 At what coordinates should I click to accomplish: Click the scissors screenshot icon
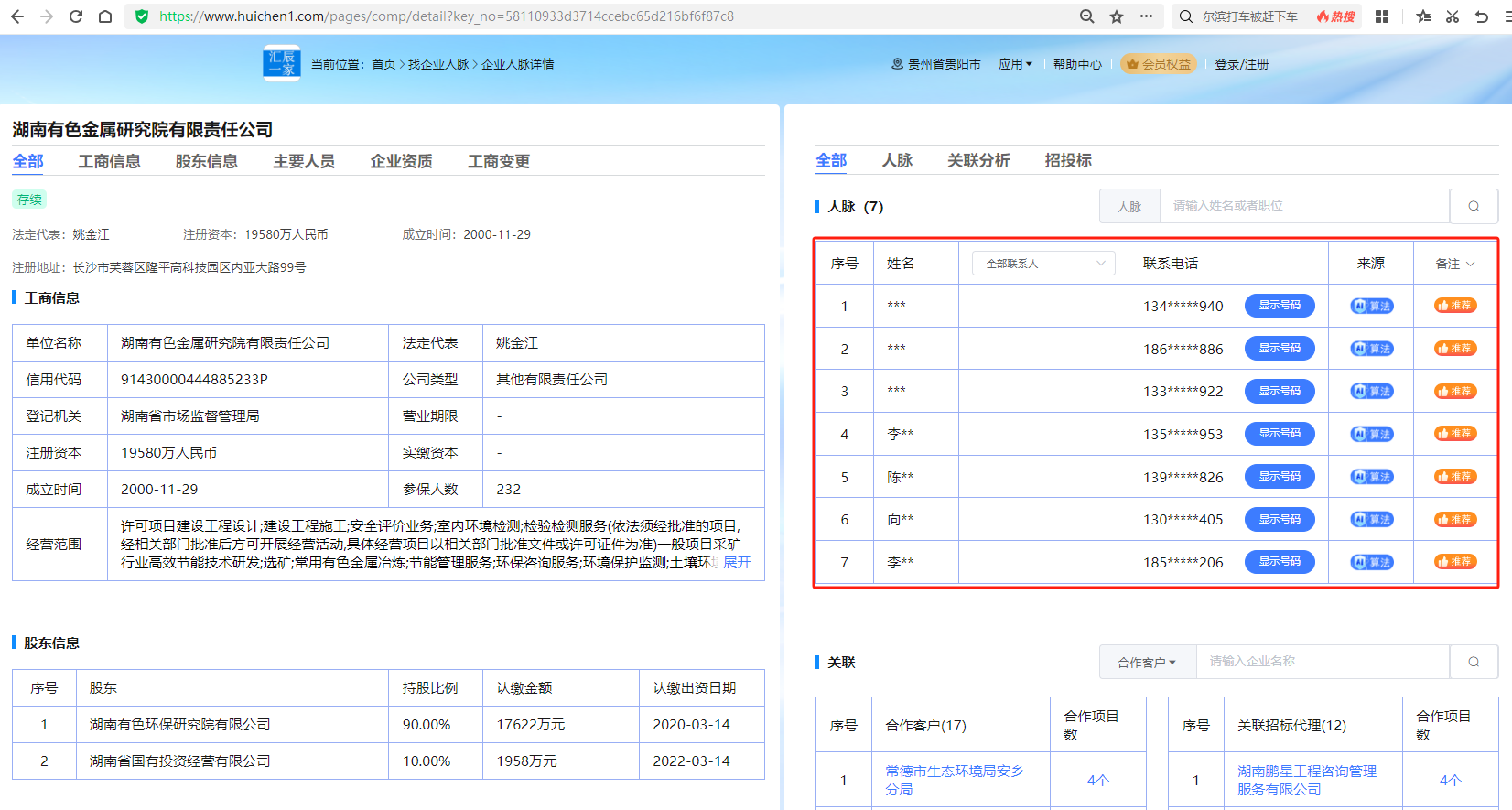pyautogui.click(x=1453, y=16)
